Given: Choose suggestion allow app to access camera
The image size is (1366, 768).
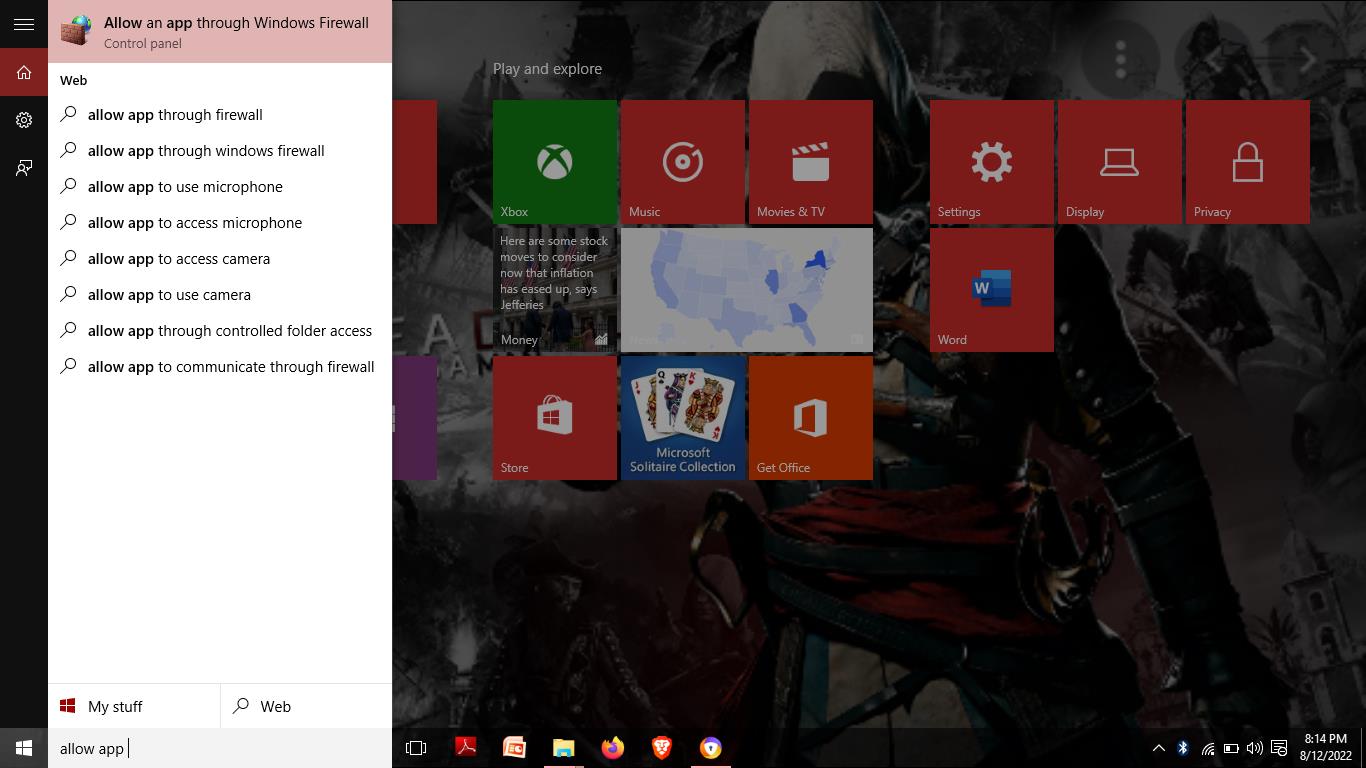Looking at the screenshot, I should click(220, 259).
